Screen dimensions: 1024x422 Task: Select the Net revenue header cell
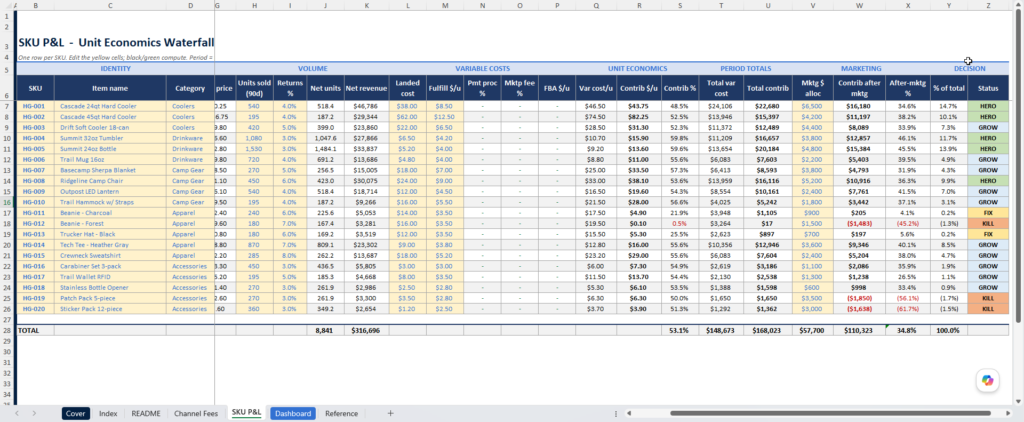tap(366, 88)
